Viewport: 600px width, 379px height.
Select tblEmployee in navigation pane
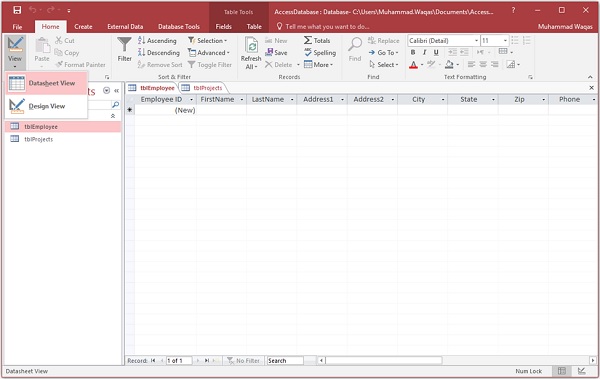pyautogui.click(x=63, y=127)
